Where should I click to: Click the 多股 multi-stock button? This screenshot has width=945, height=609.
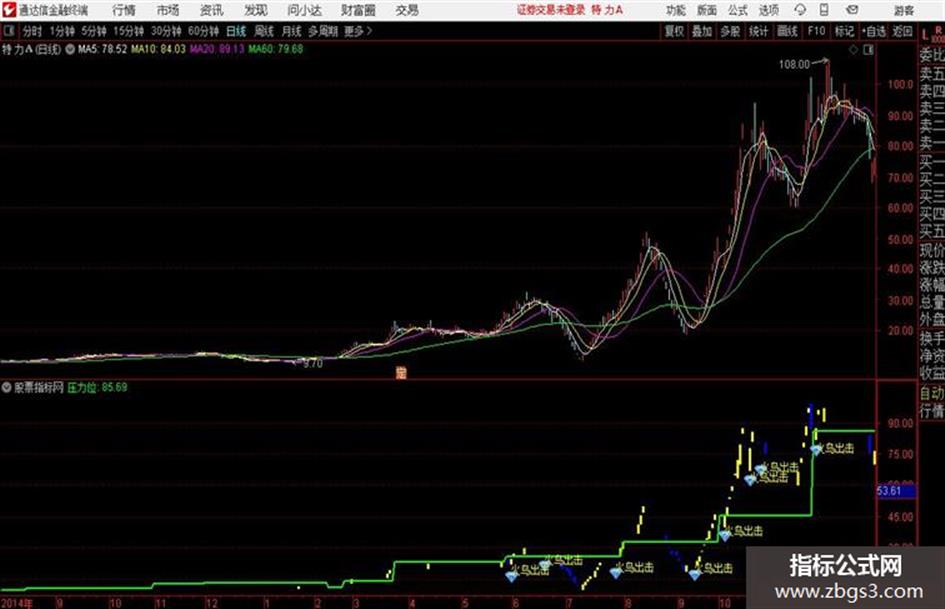pyautogui.click(x=730, y=31)
